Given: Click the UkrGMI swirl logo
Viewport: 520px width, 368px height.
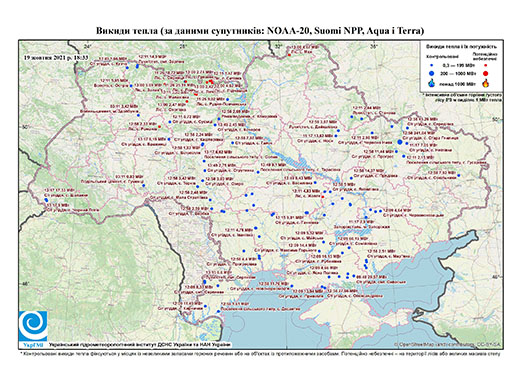Looking at the screenshot, I should click(33, 326).
